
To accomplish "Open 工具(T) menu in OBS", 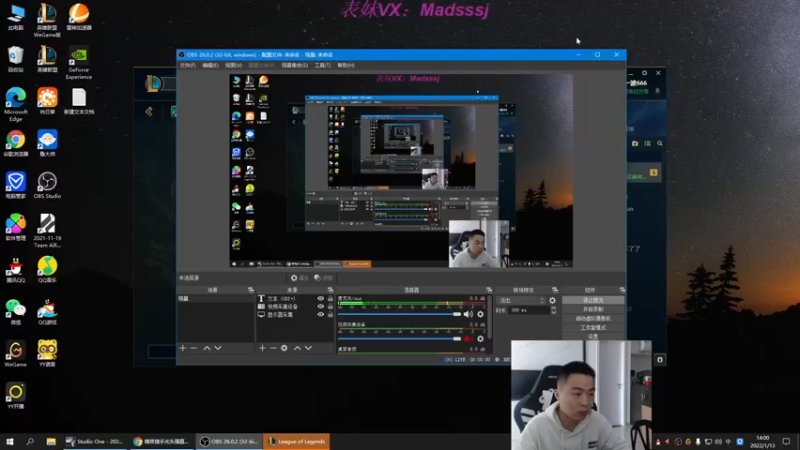I will coord(322,65).
